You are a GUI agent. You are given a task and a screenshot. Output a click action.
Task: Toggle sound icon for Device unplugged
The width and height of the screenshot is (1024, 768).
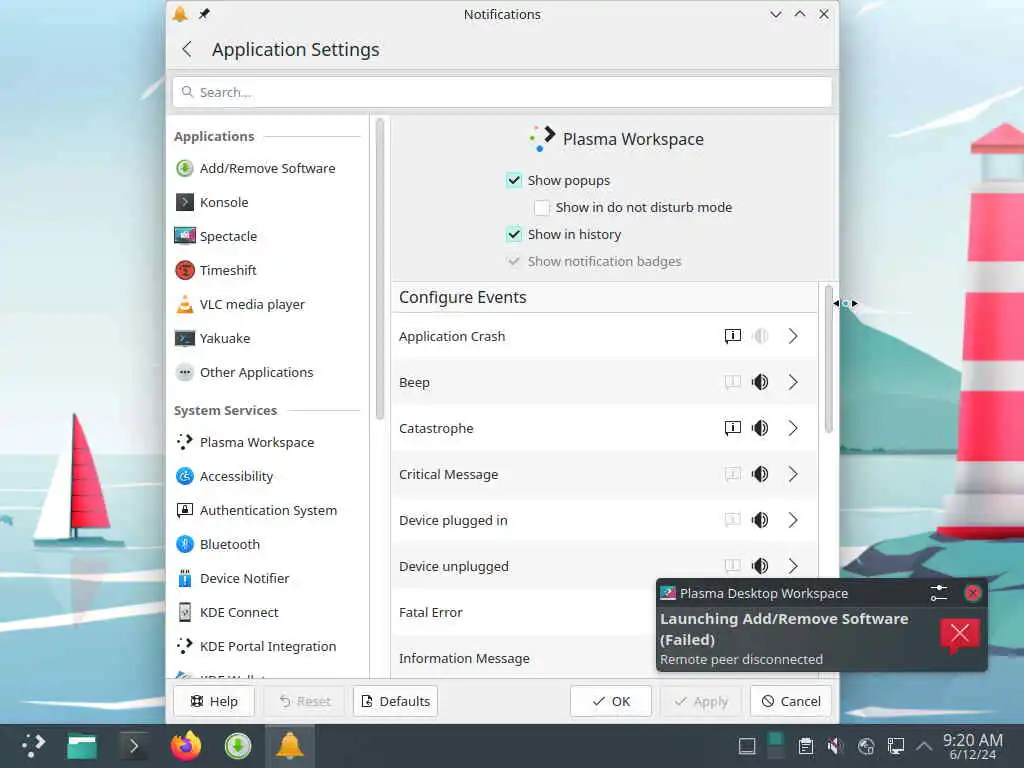760,566
